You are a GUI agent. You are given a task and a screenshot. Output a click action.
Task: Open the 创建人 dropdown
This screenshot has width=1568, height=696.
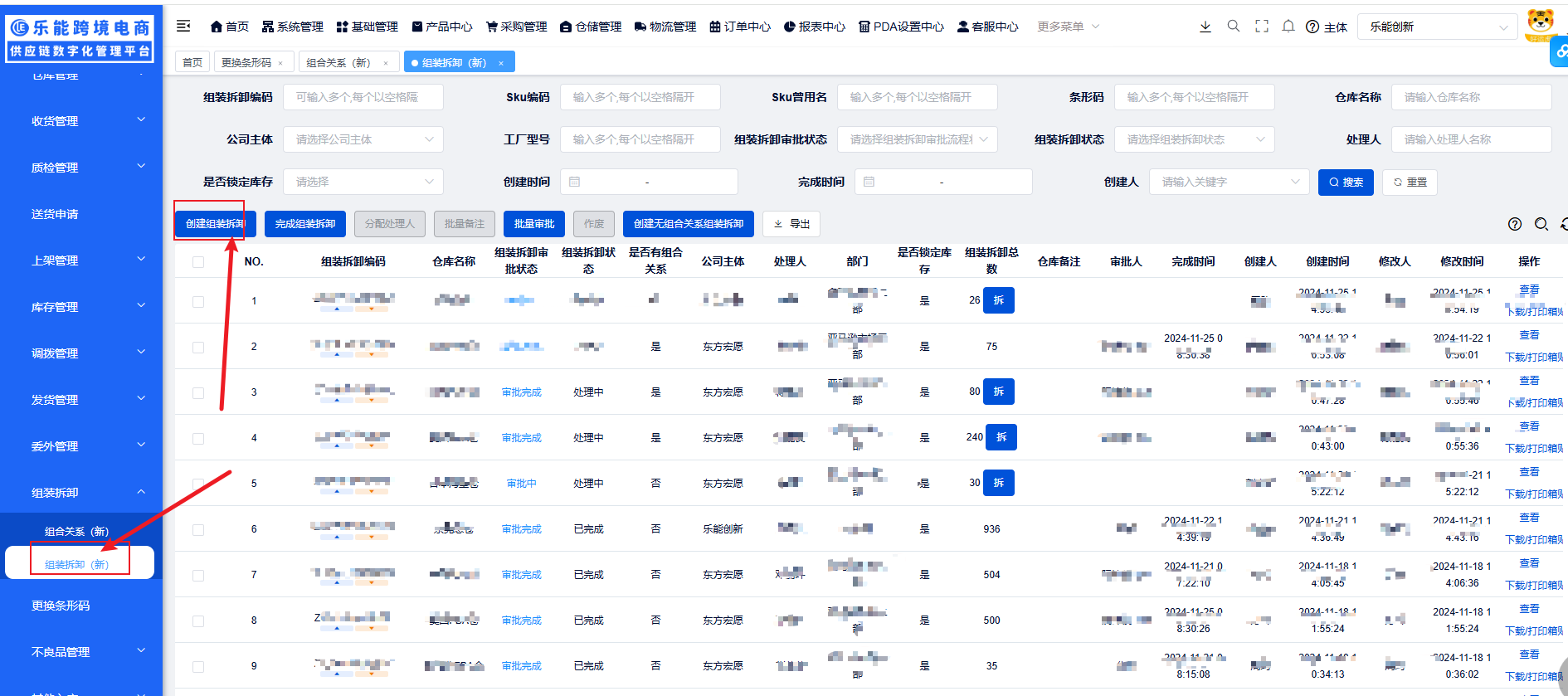click(1230, 182)
